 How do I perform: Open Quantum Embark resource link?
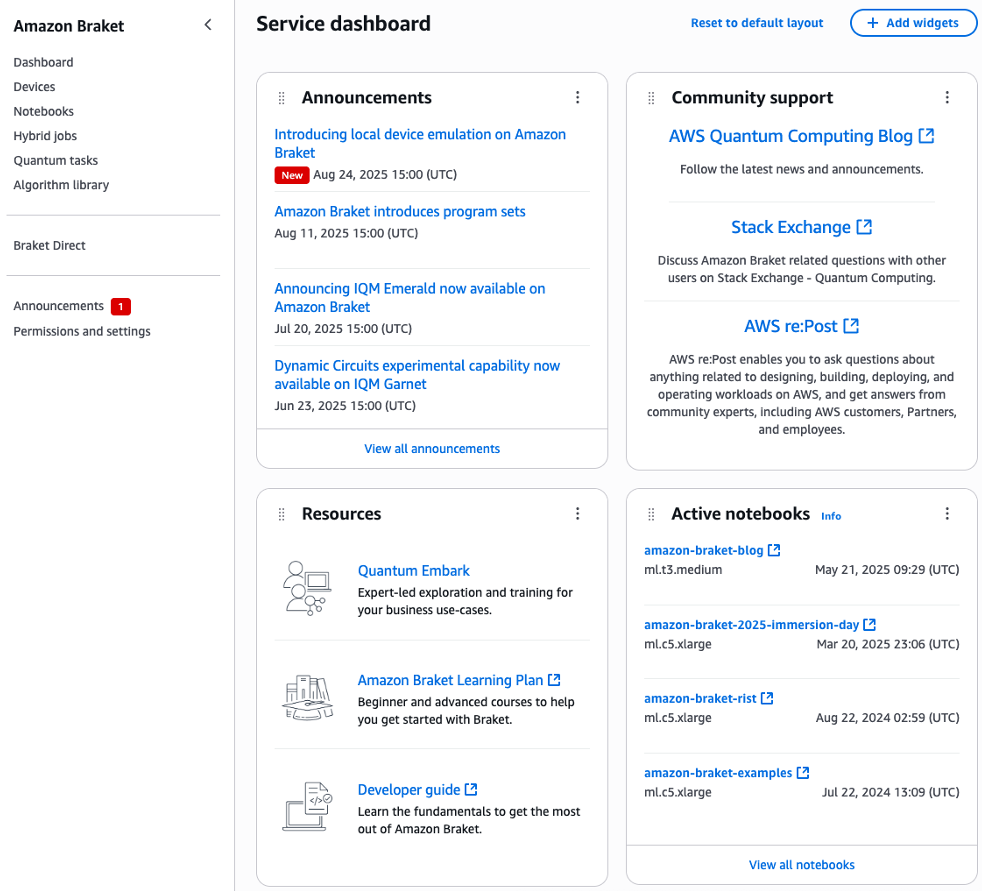[413, 570]
